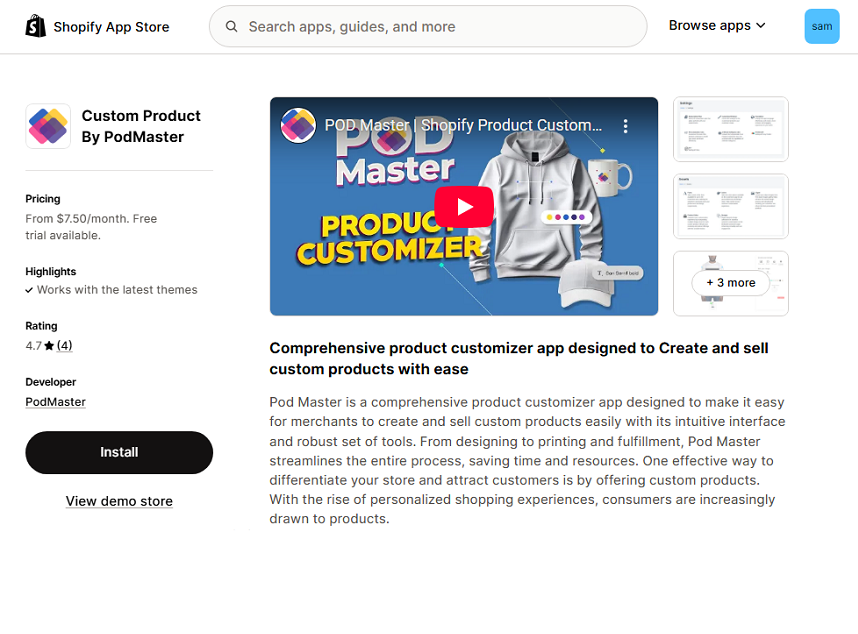Show the + 3 more screenshots
Image resolution: width=858 pixels, height=634 pixels.
pos(731,283)
